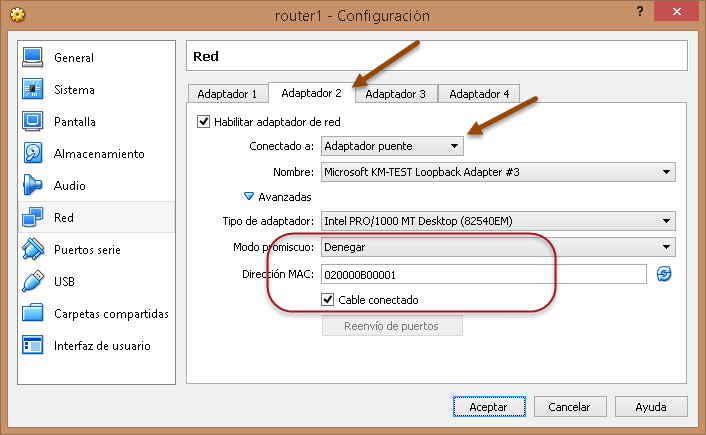Image resolution: width=706 pixels, height=435 pixels.
Task: Generate a new MAC address icon
Action: (664, 274)
